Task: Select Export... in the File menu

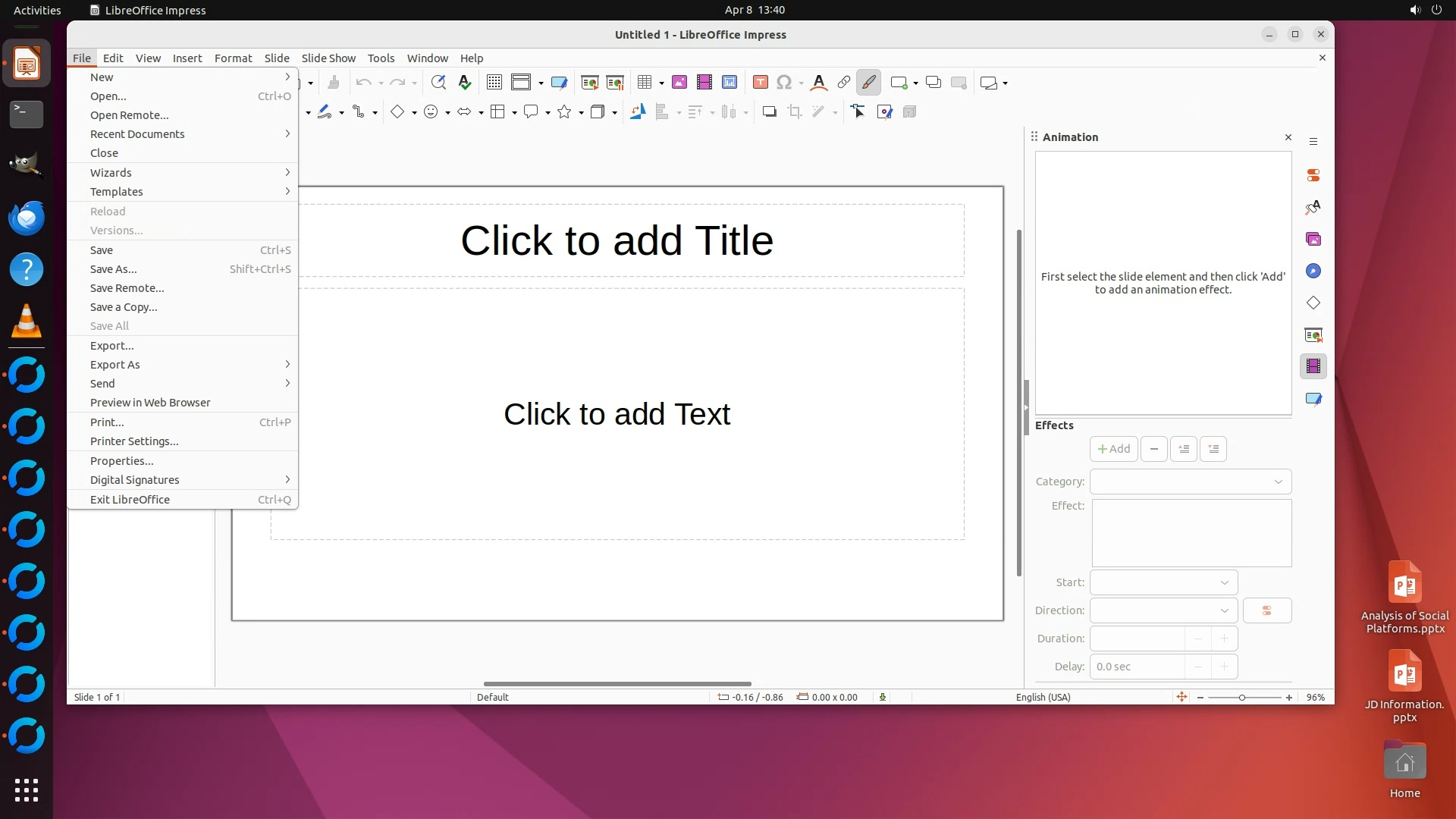Action: pos(112,346)
